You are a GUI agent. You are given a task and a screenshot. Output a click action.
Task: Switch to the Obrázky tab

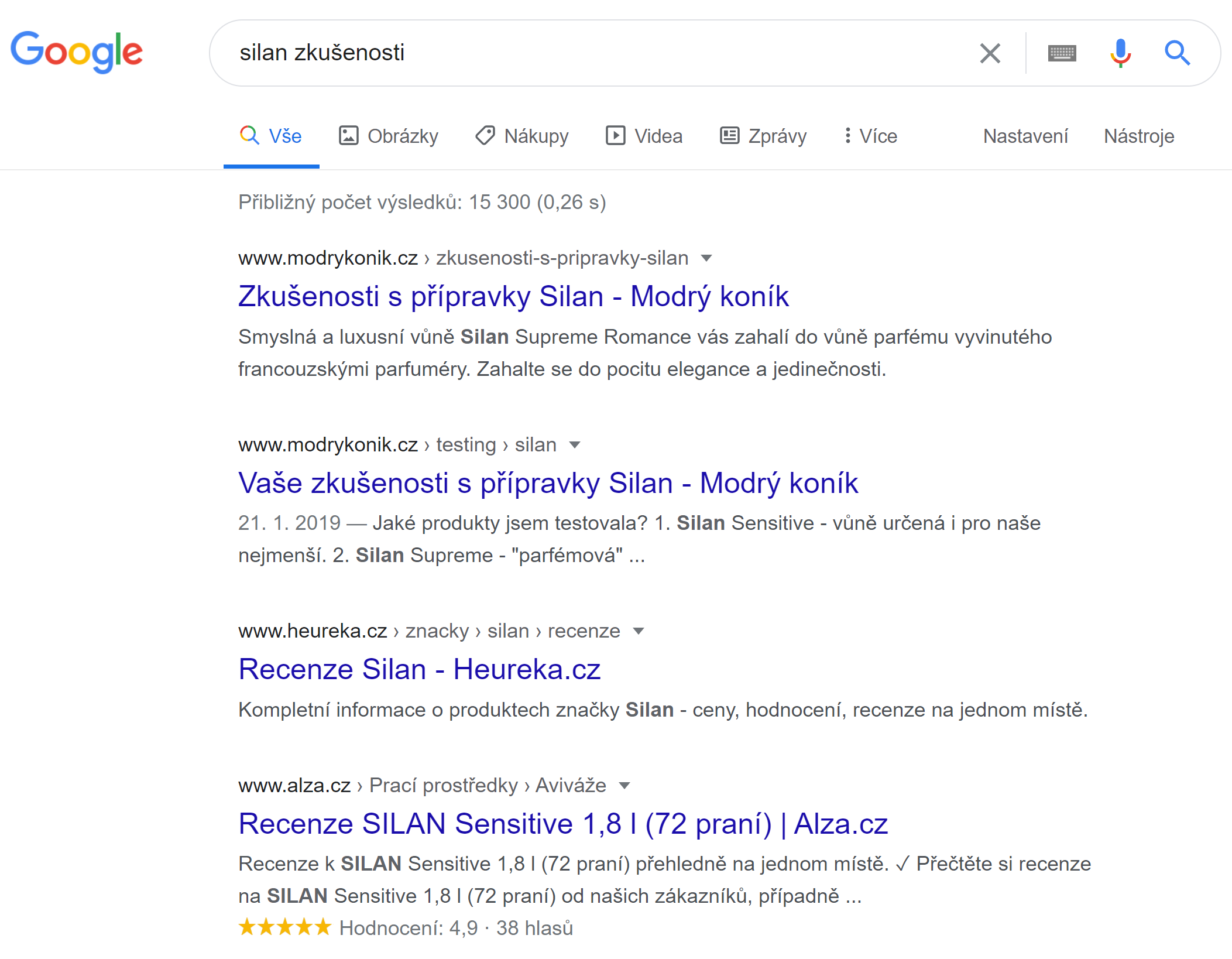point(389,136)
